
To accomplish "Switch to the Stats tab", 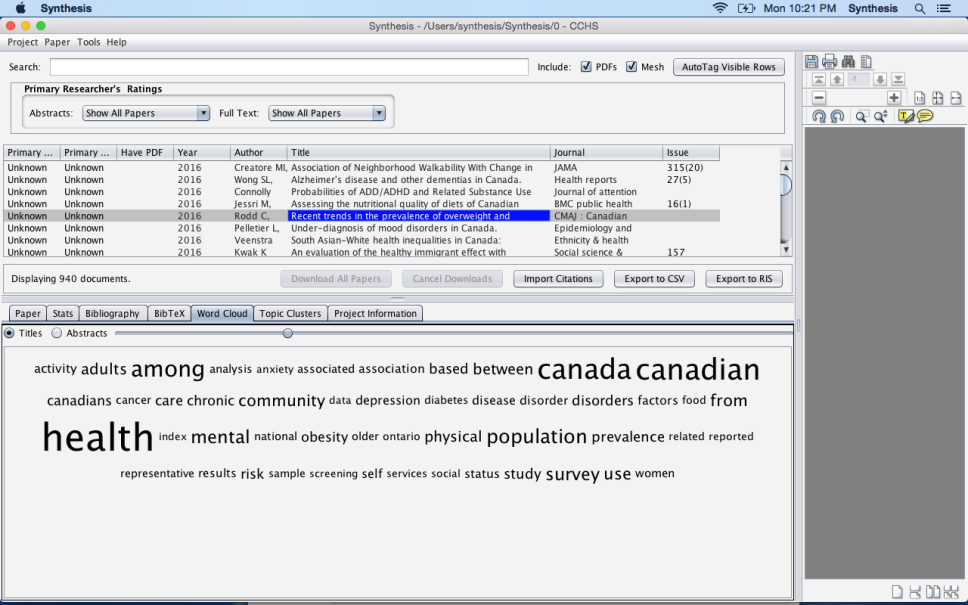I will coord(63,314).
